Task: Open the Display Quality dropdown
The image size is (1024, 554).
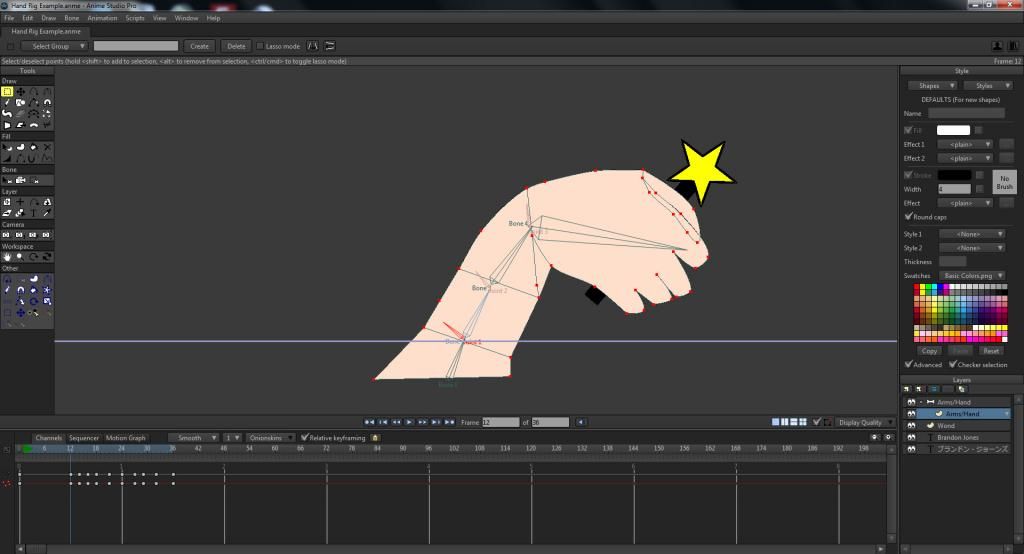Action: tap(865, 422)
